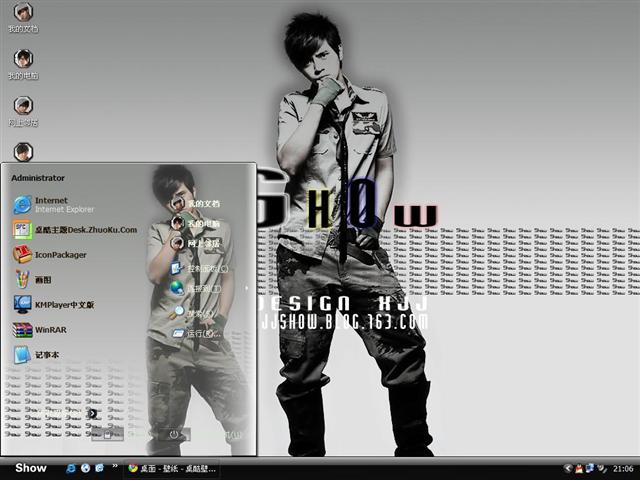The width and height of the screenshot is (640, 480).
Task: Open the 画图 paint program
Action: coord(43,280)
